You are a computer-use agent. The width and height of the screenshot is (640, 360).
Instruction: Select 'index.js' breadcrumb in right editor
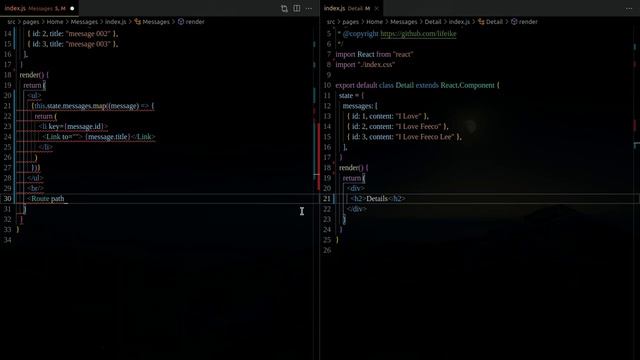[459, 22]
